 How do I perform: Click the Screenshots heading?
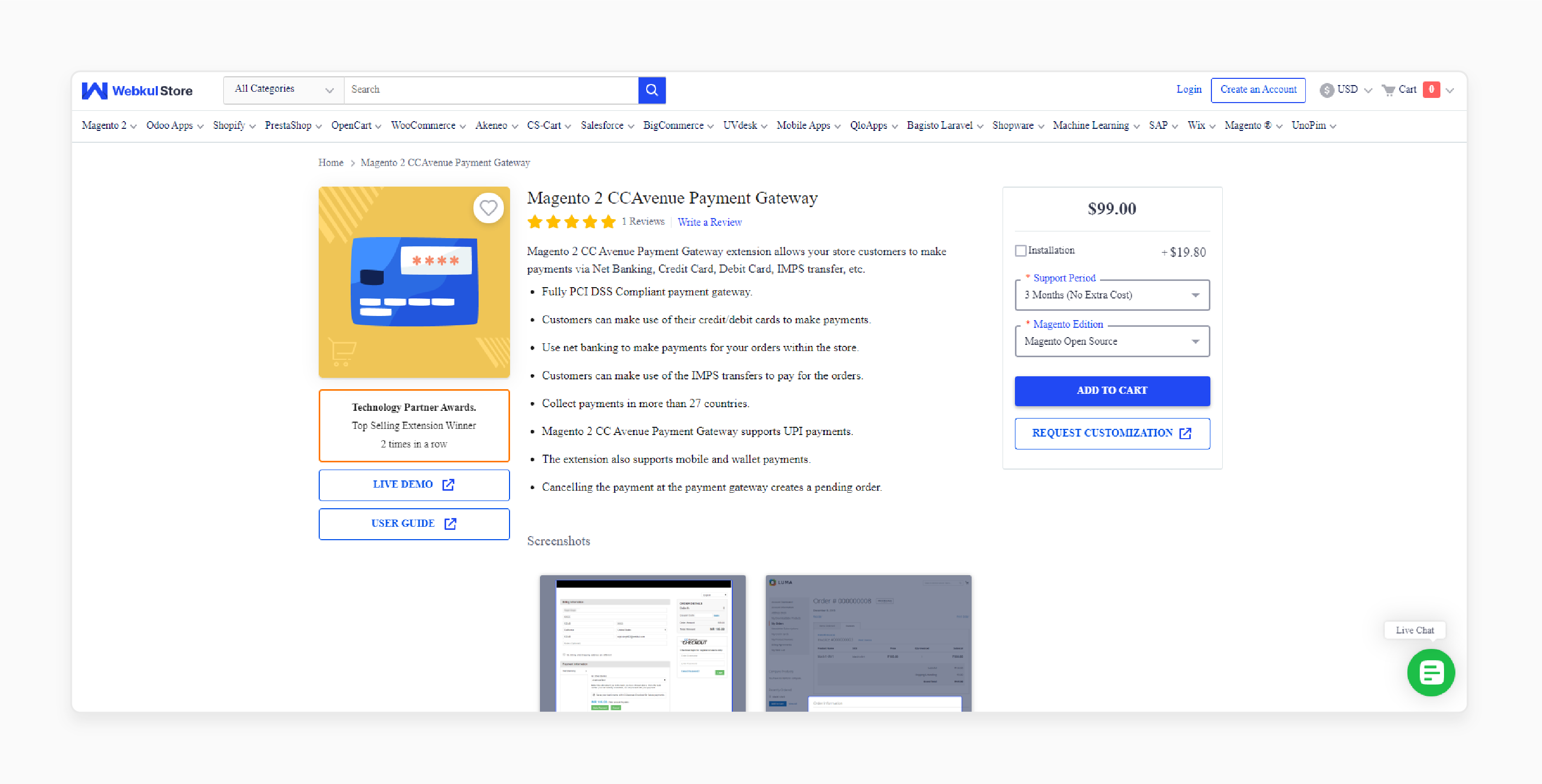pyautogui.click(x=559, y=541)
